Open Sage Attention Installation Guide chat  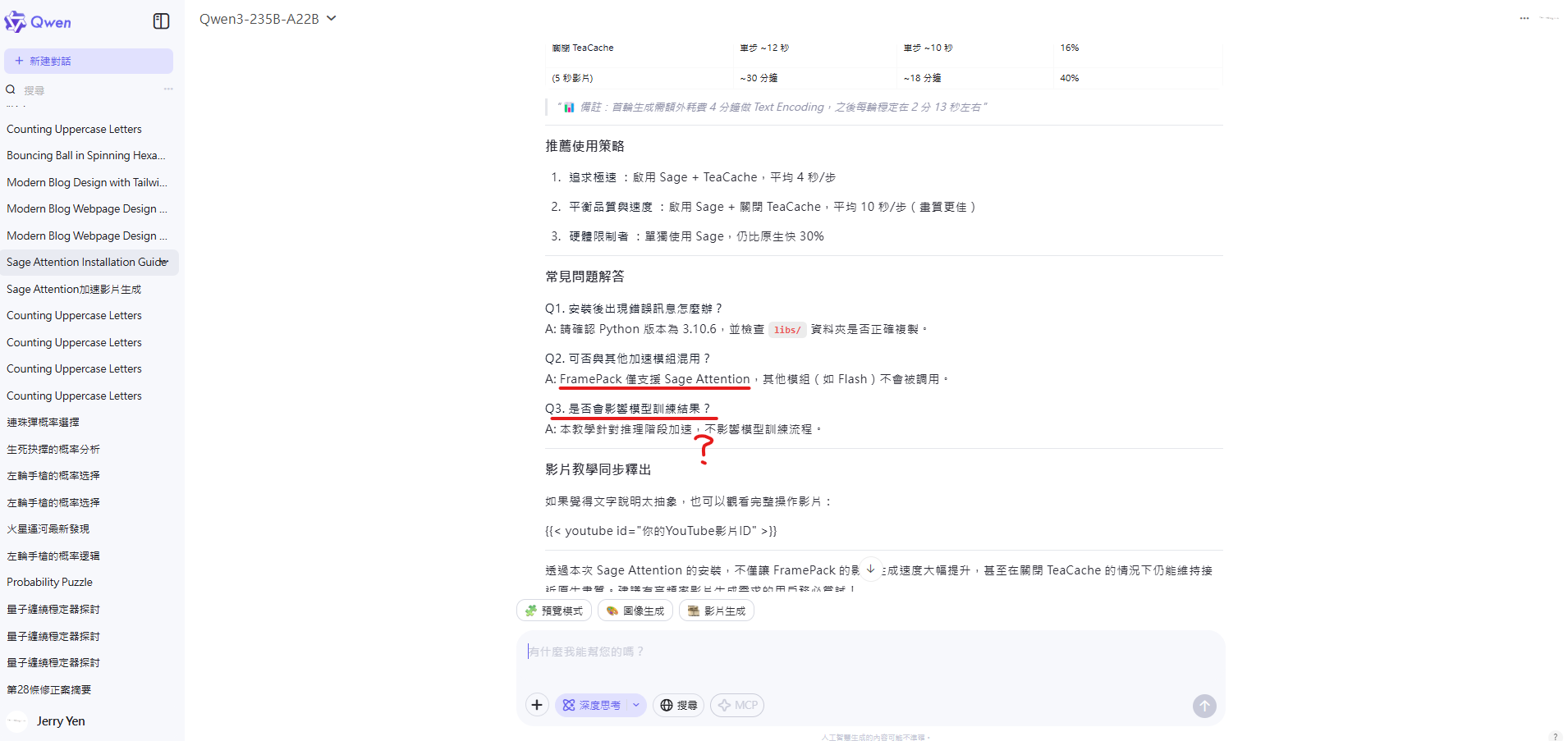(89, 262)
